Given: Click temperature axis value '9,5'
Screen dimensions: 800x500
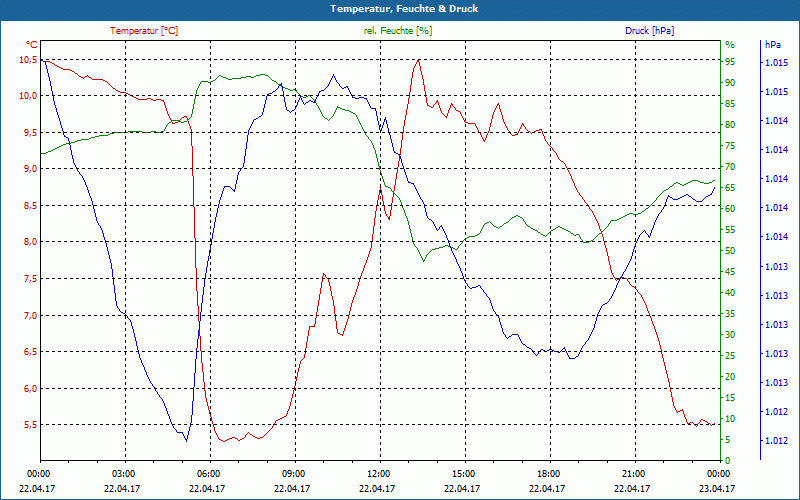Looking at the screenshot, I should point(30,133).
